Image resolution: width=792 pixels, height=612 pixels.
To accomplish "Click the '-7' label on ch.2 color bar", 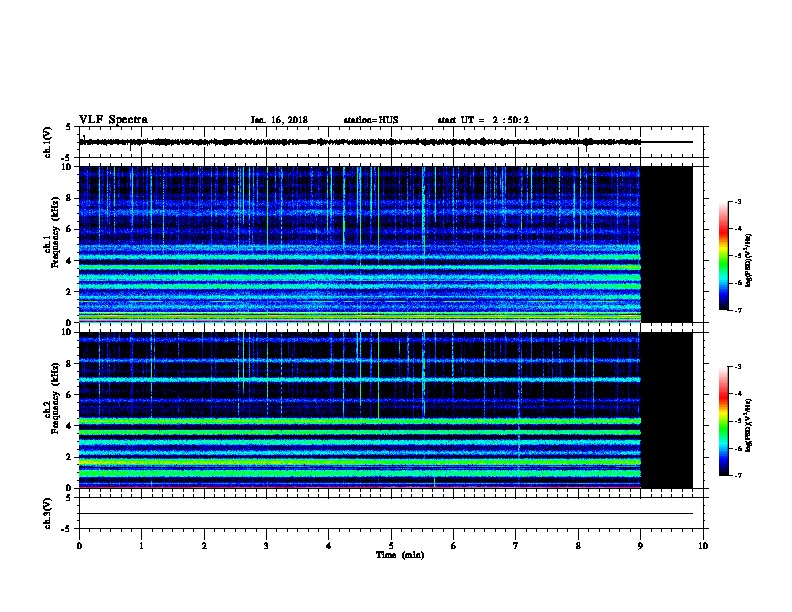I will (x=738, y=476).
